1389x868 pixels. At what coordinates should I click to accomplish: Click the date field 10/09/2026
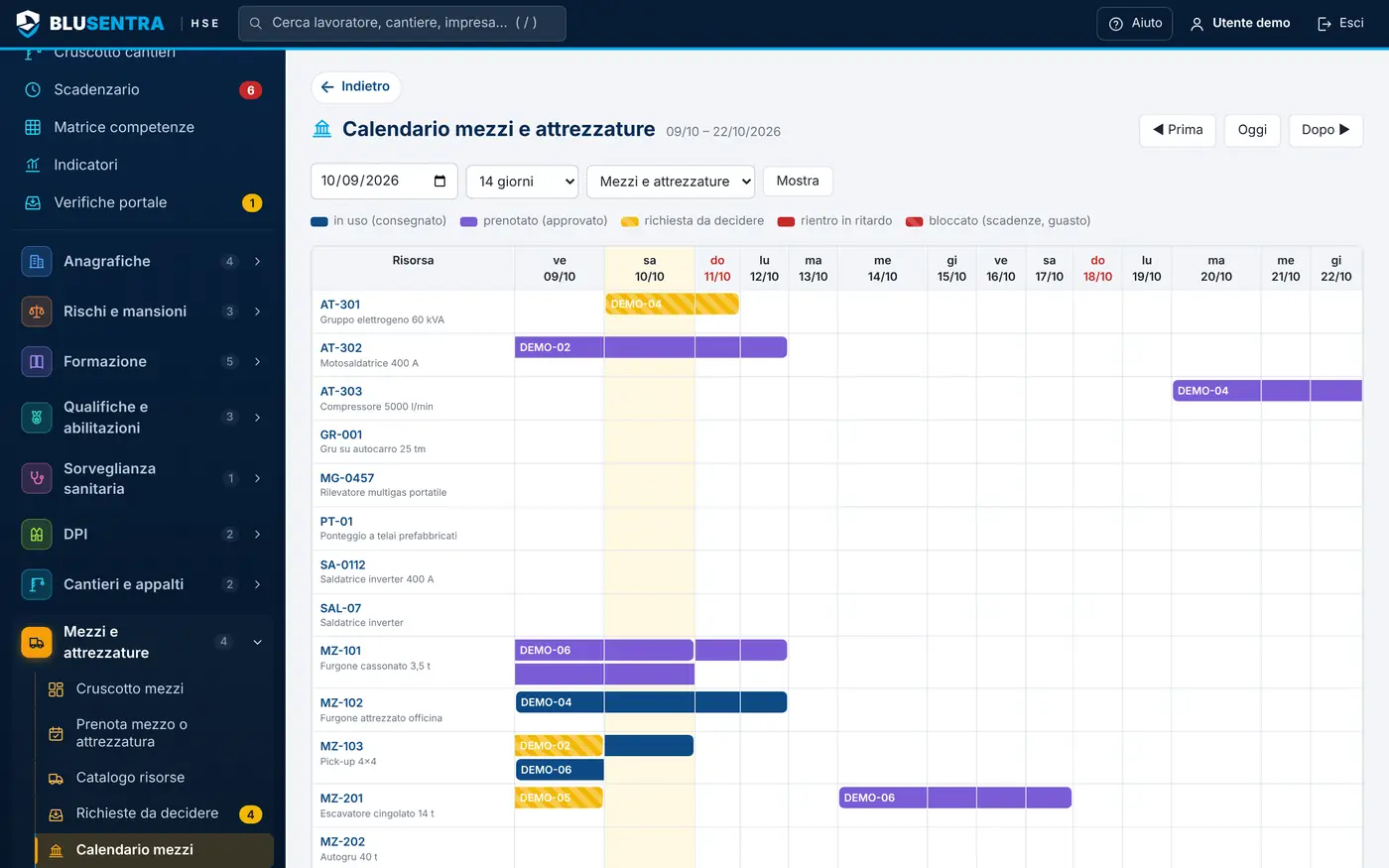click(x=384, y=181)
